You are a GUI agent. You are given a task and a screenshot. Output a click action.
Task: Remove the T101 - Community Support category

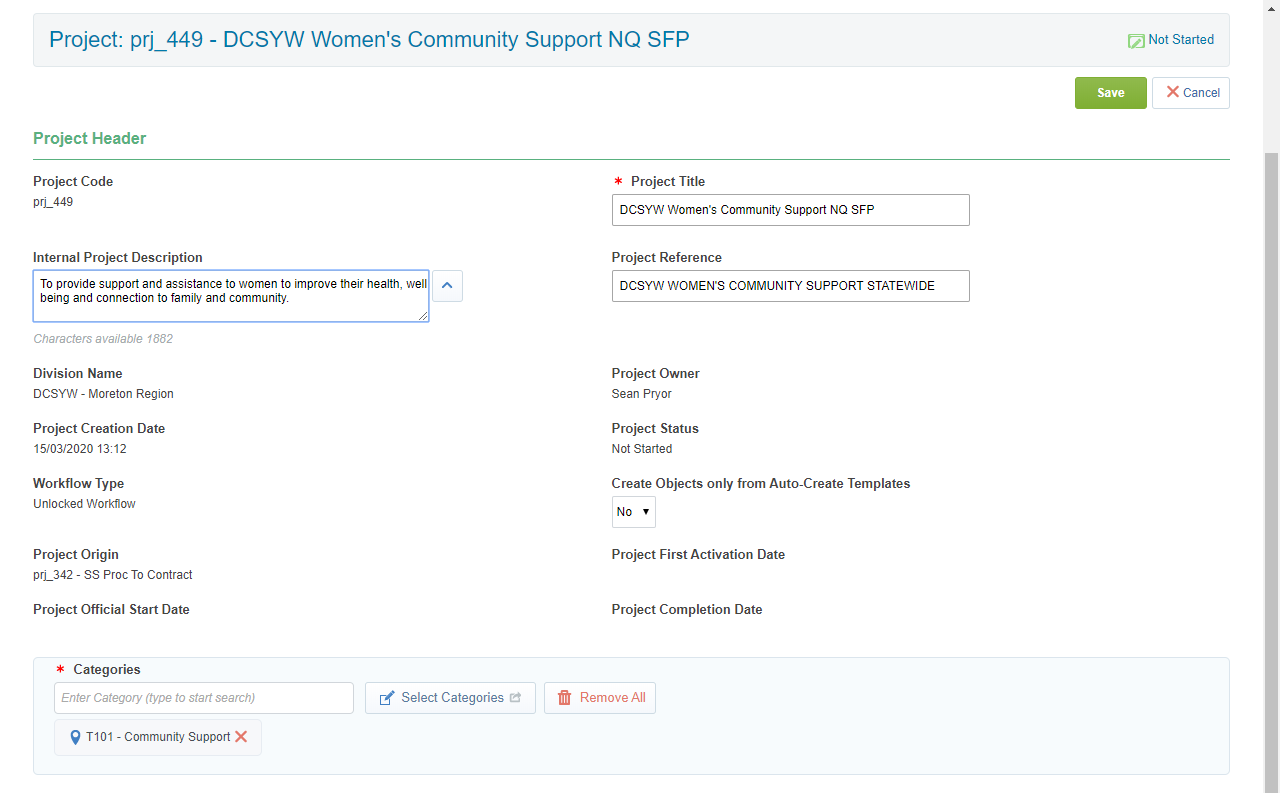tap(241, 737)
